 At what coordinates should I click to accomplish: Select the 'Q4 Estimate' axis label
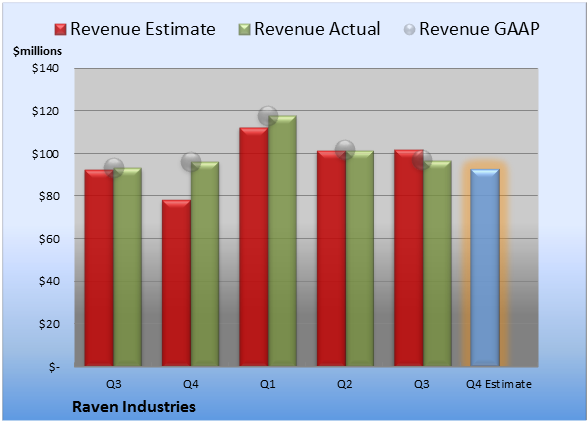pos(499,384)
